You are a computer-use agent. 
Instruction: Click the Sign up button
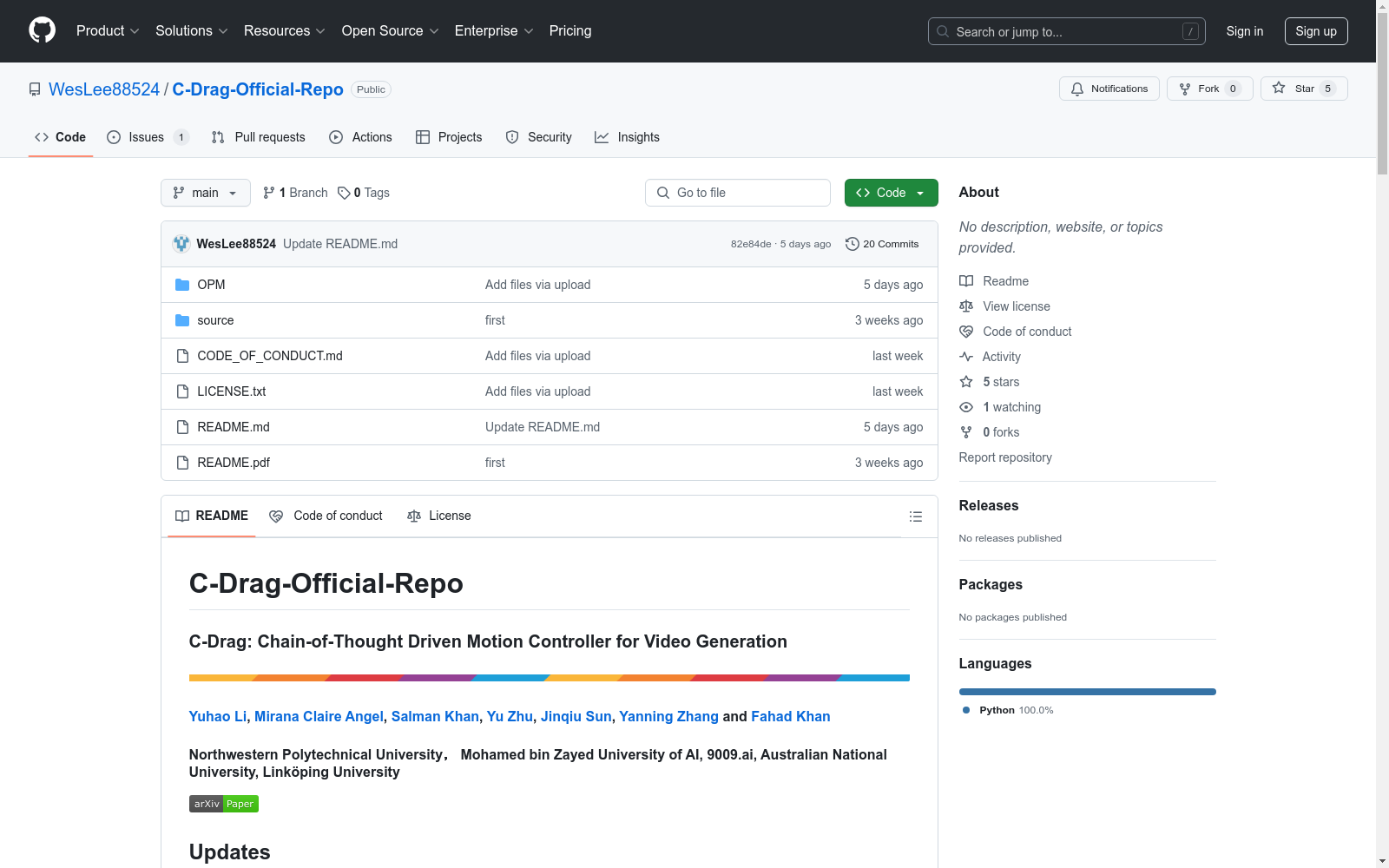pyautogui.click(x=1316, y=31)
